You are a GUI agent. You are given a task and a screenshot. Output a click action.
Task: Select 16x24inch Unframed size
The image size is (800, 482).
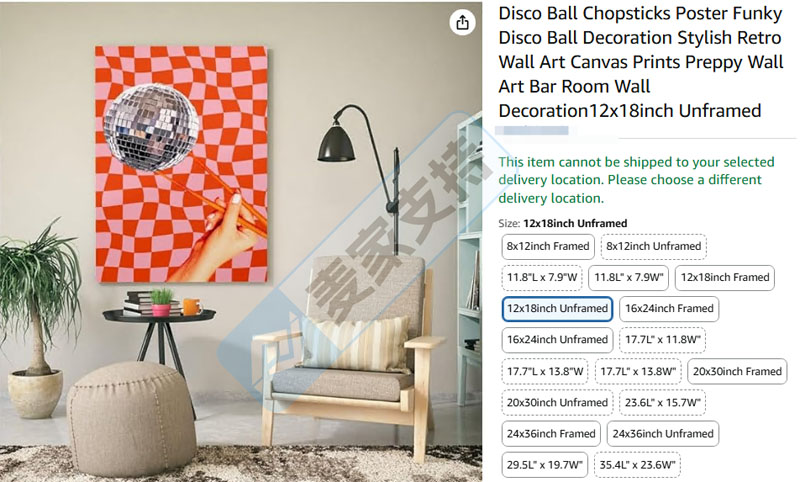coord(557,340)
